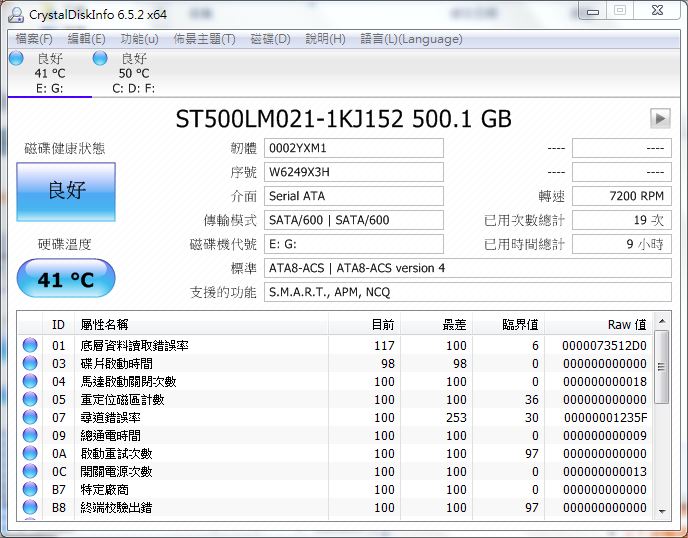688x538 pixels.
Task: Click status circle in row 07
Action: [30, 417]
